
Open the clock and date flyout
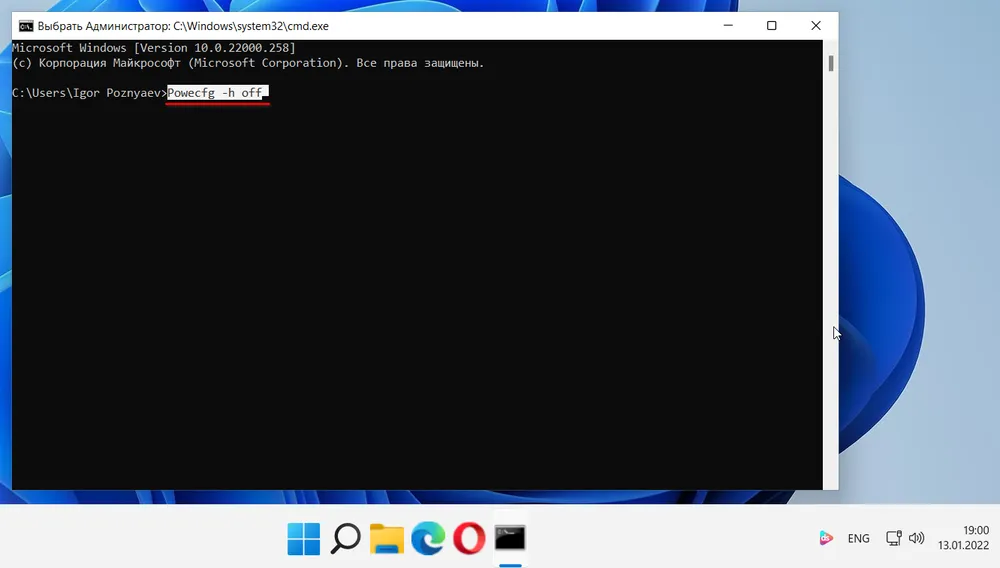tap(963, 538)
